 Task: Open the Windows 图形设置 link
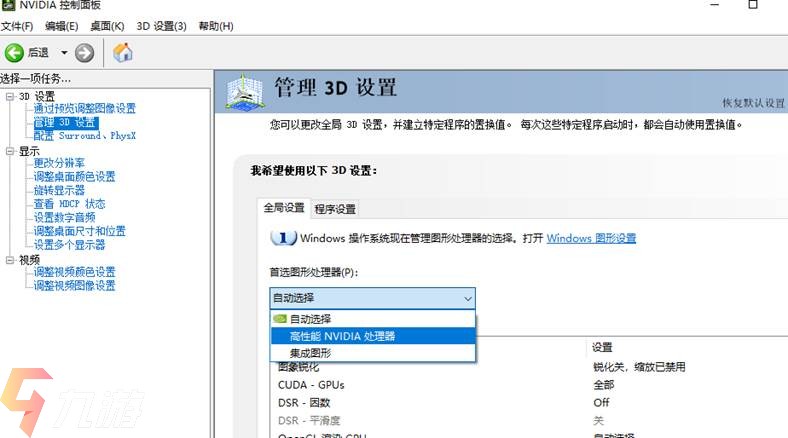tap(591, 238)
